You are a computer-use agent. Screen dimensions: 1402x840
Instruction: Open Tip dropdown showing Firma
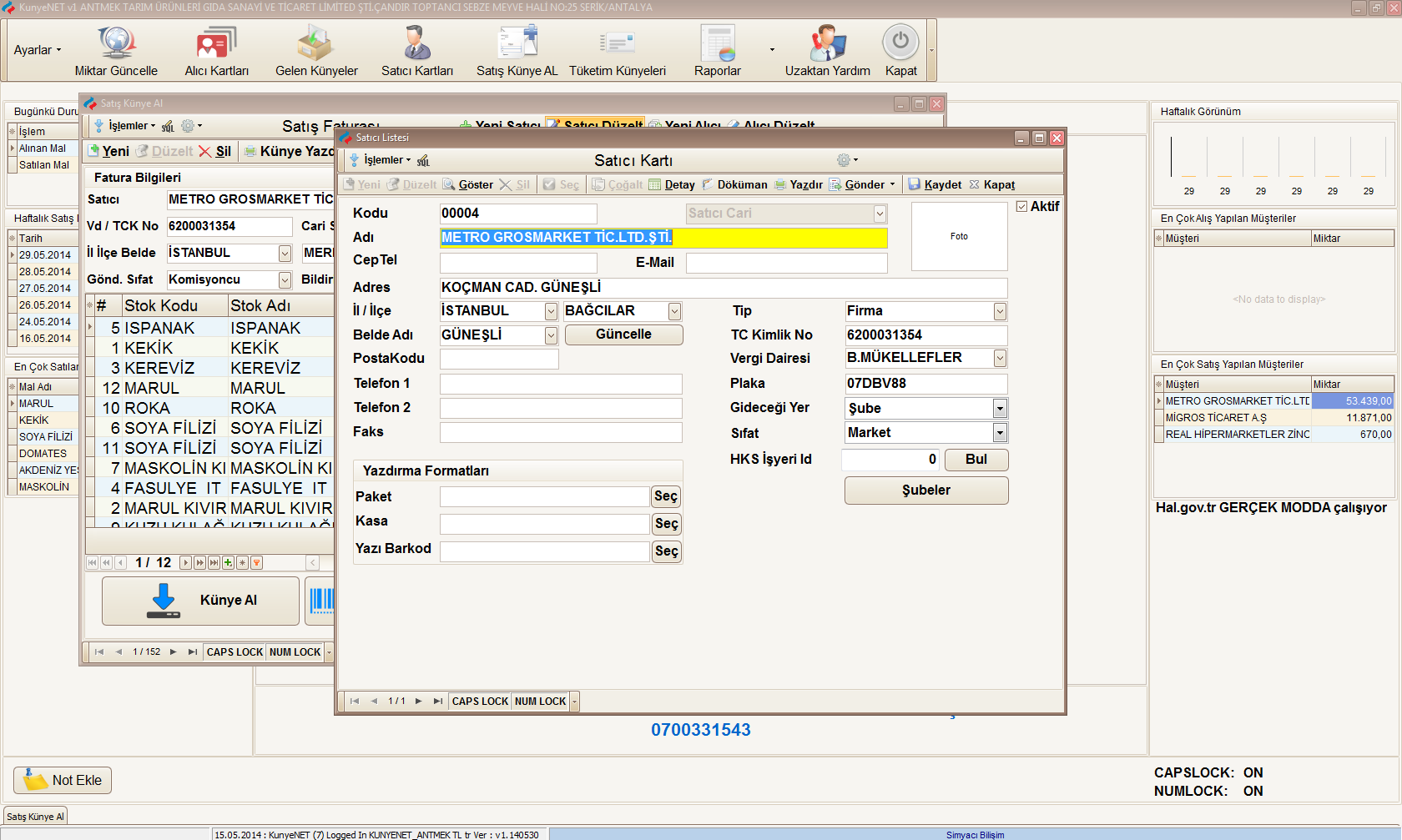1000,311
